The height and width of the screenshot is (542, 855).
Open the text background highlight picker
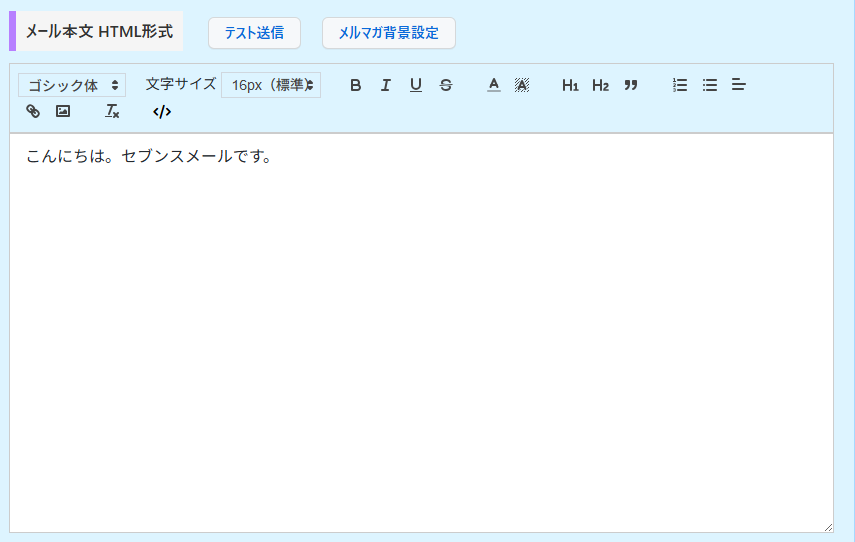(521, 85)
